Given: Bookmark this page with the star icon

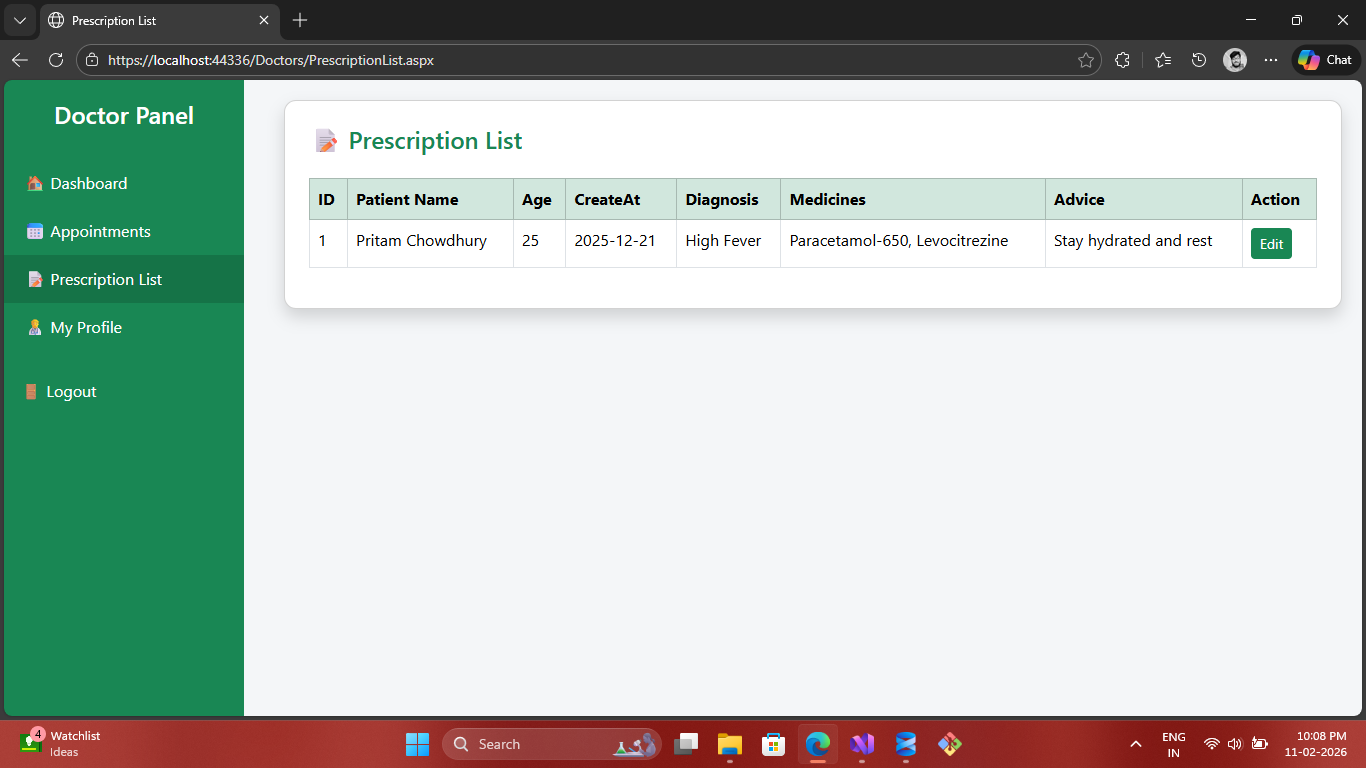Looking at the screenshot, I should click(1086, 60).
